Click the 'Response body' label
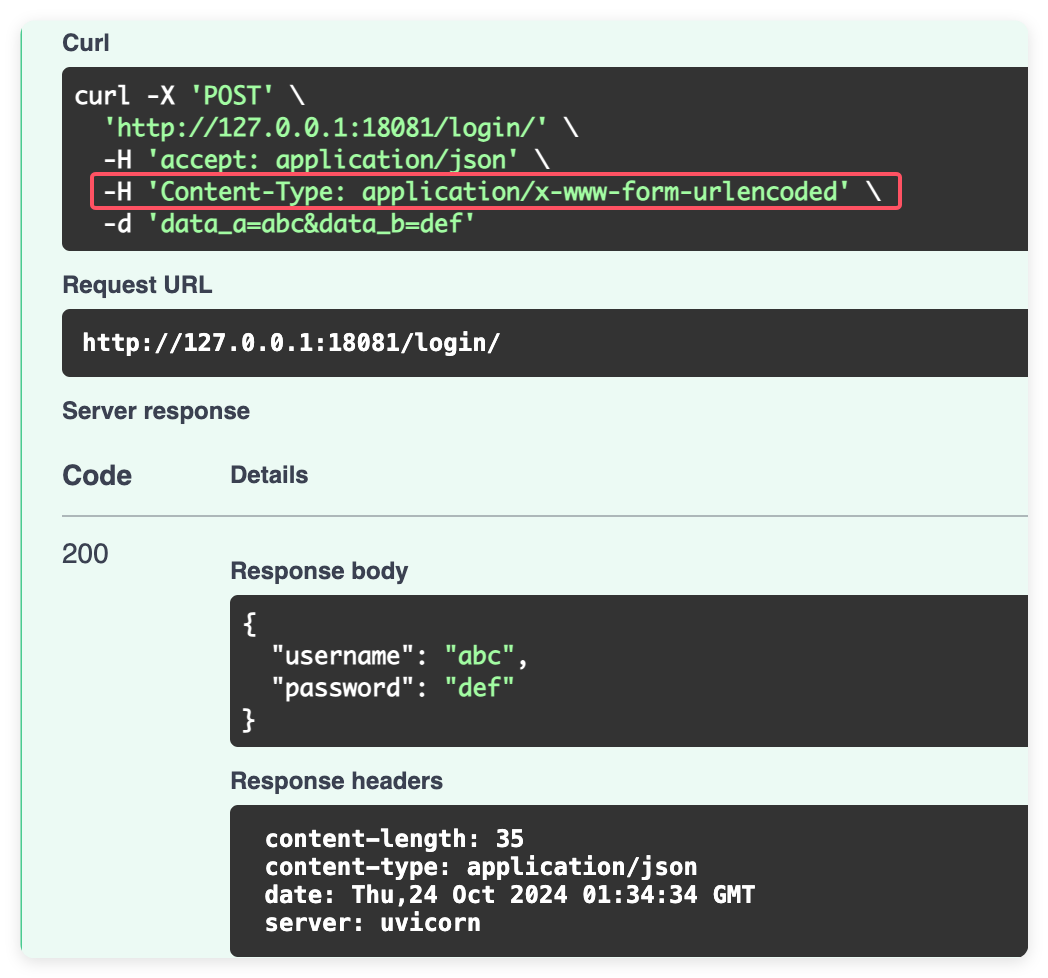 click(320, 570)
